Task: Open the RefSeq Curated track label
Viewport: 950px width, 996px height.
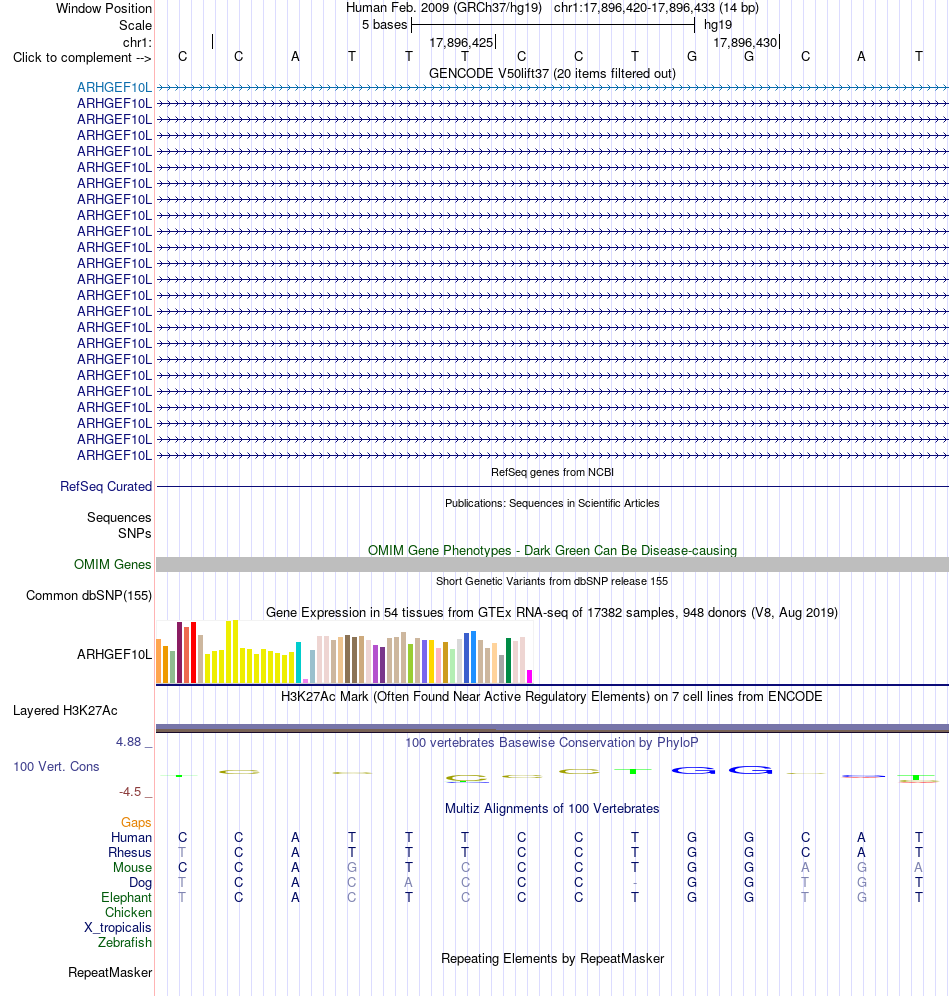Action: (106, 487)
